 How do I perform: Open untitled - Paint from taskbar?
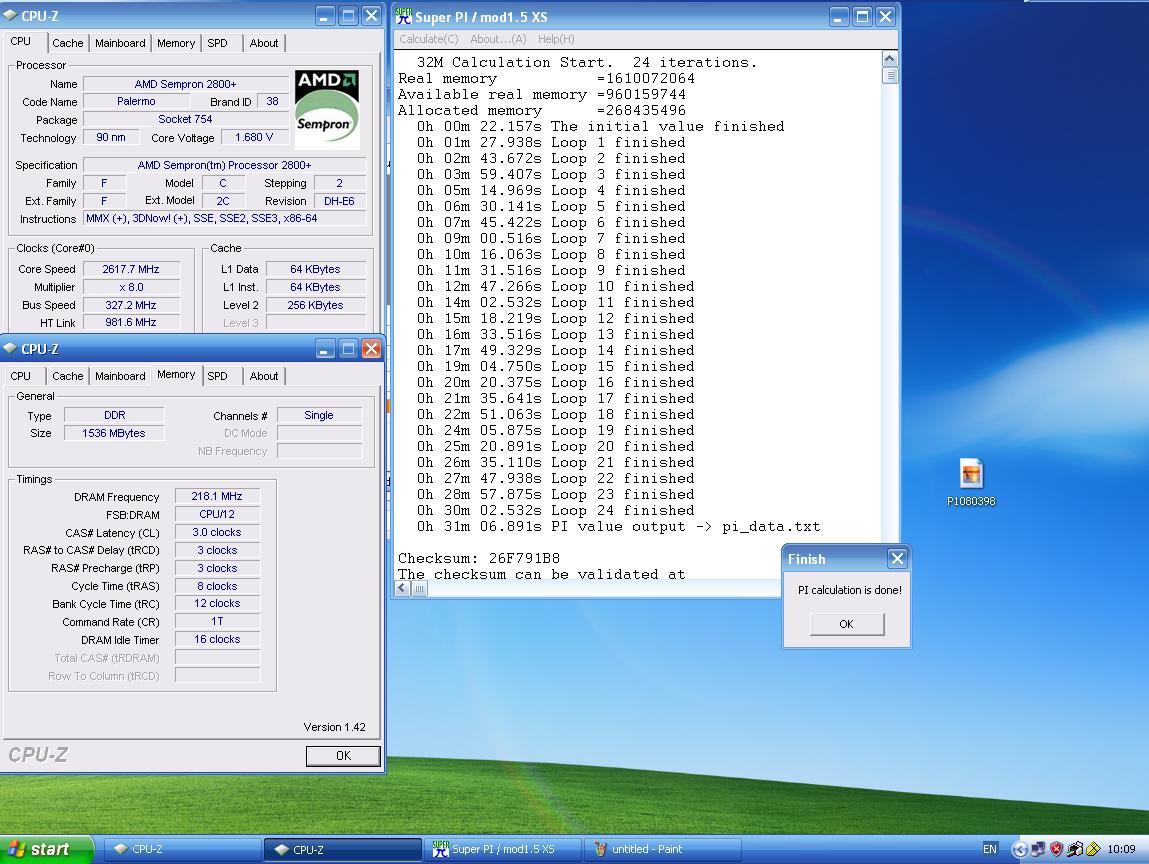pyautogui.click(x=662, y=849)
